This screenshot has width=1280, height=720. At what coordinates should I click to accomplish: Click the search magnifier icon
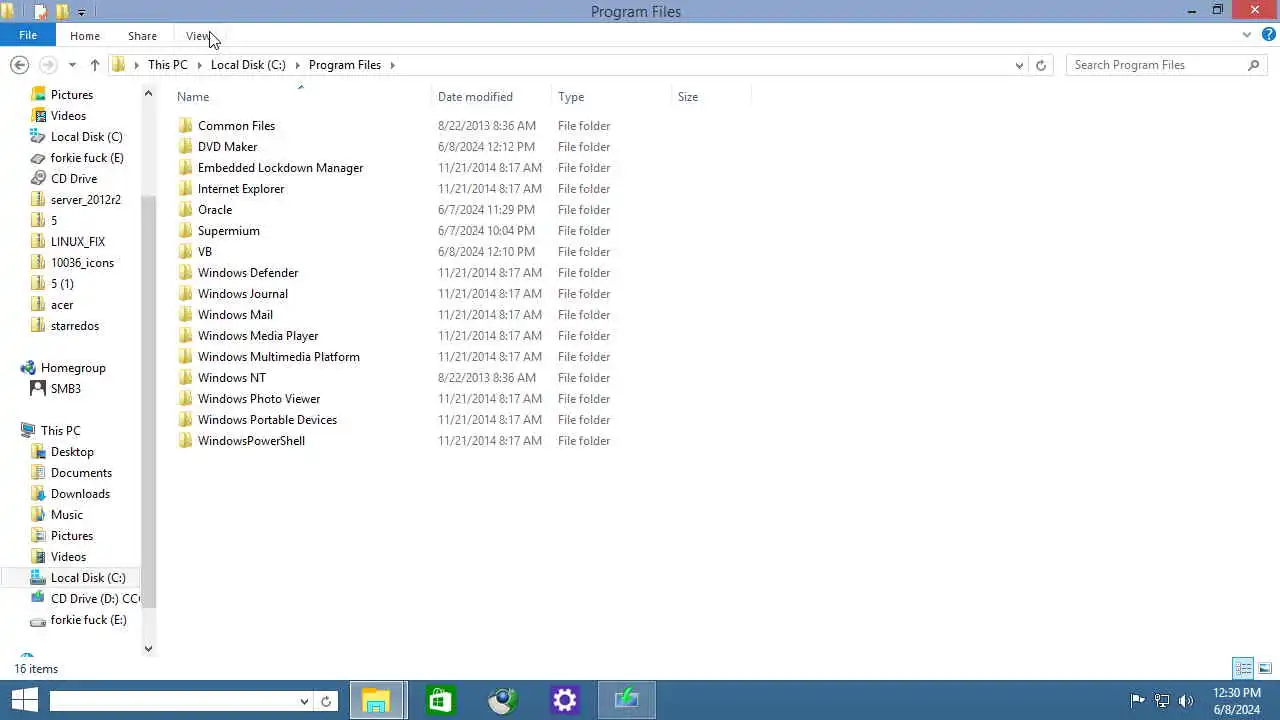tap(1253, 65)
